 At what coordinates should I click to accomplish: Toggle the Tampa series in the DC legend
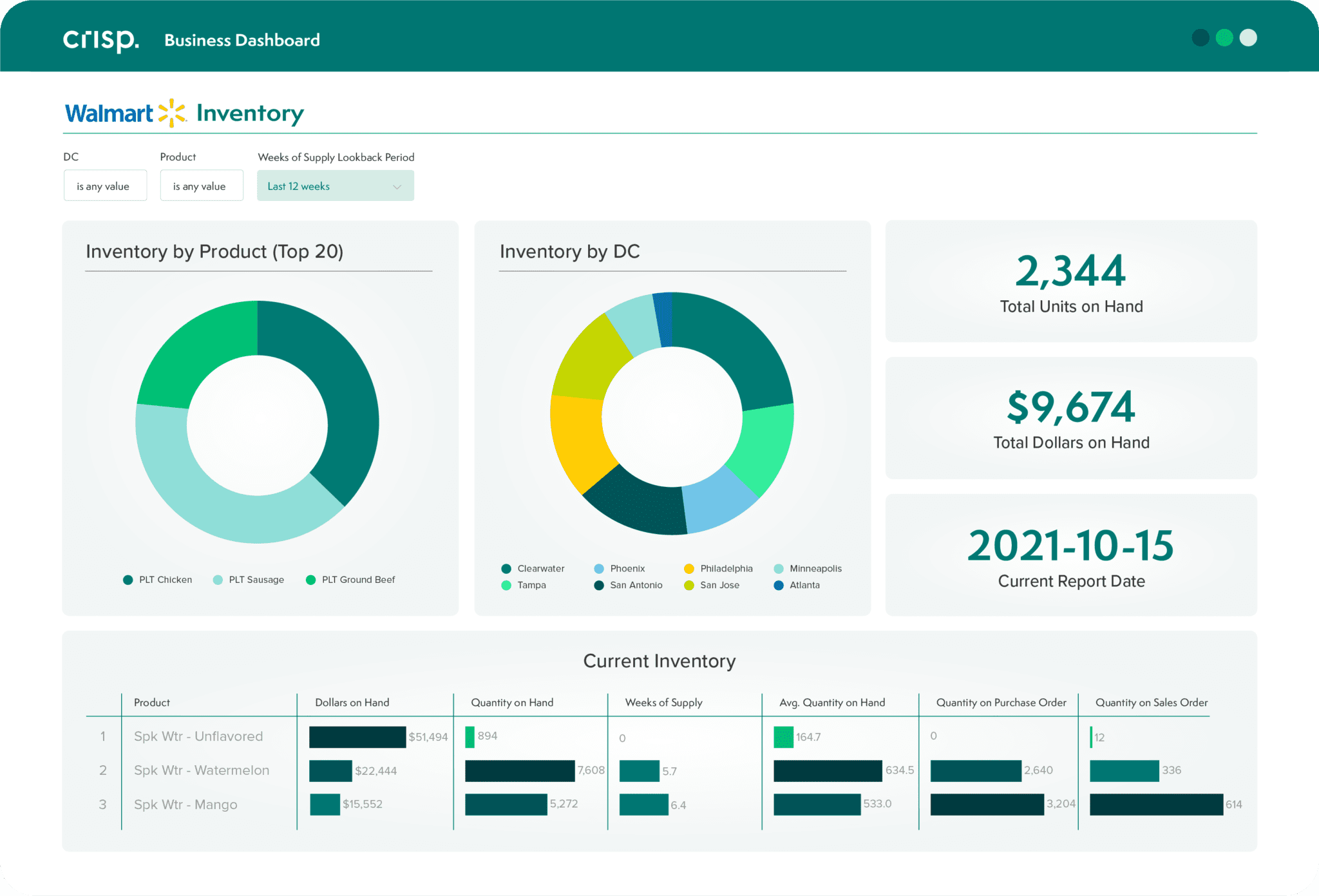point(506,585)
